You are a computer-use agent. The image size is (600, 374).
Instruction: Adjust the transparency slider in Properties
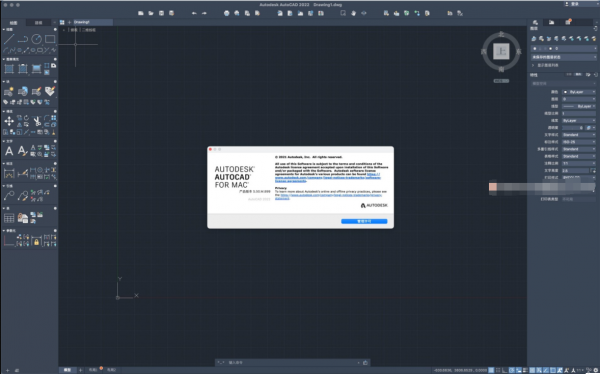[573, 128]
